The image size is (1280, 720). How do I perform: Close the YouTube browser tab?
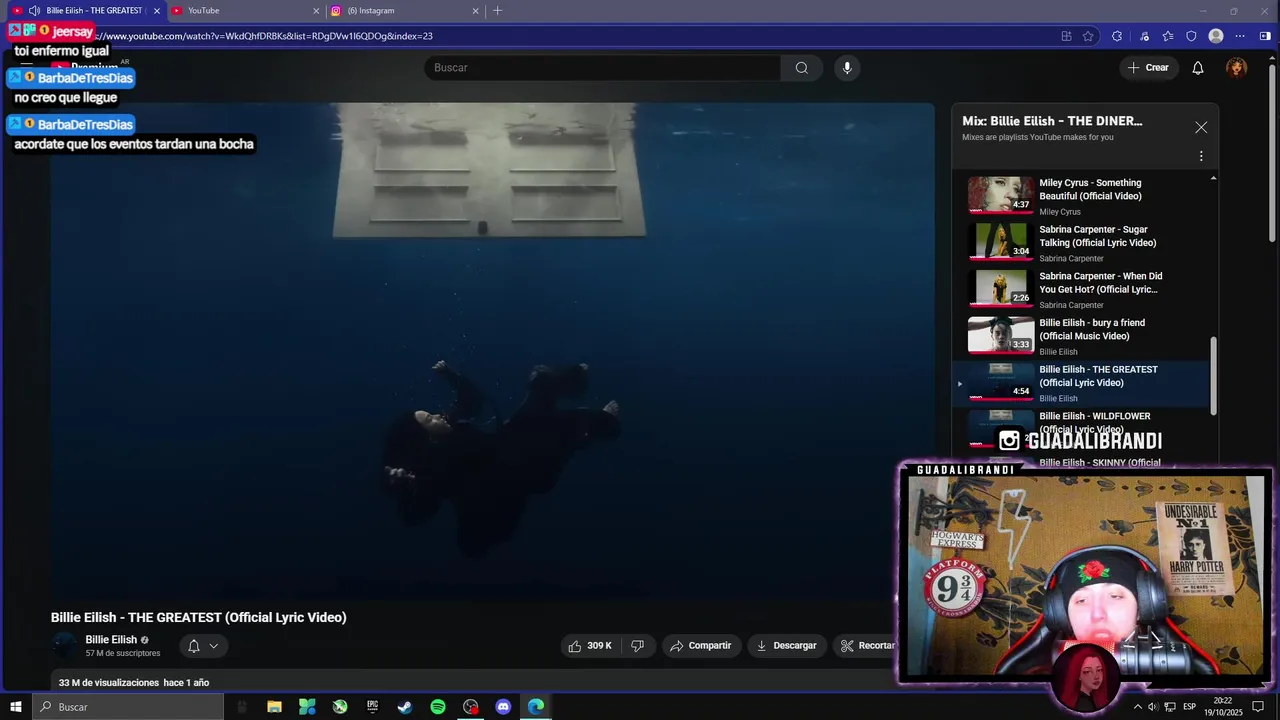click(x=316, y=11)
